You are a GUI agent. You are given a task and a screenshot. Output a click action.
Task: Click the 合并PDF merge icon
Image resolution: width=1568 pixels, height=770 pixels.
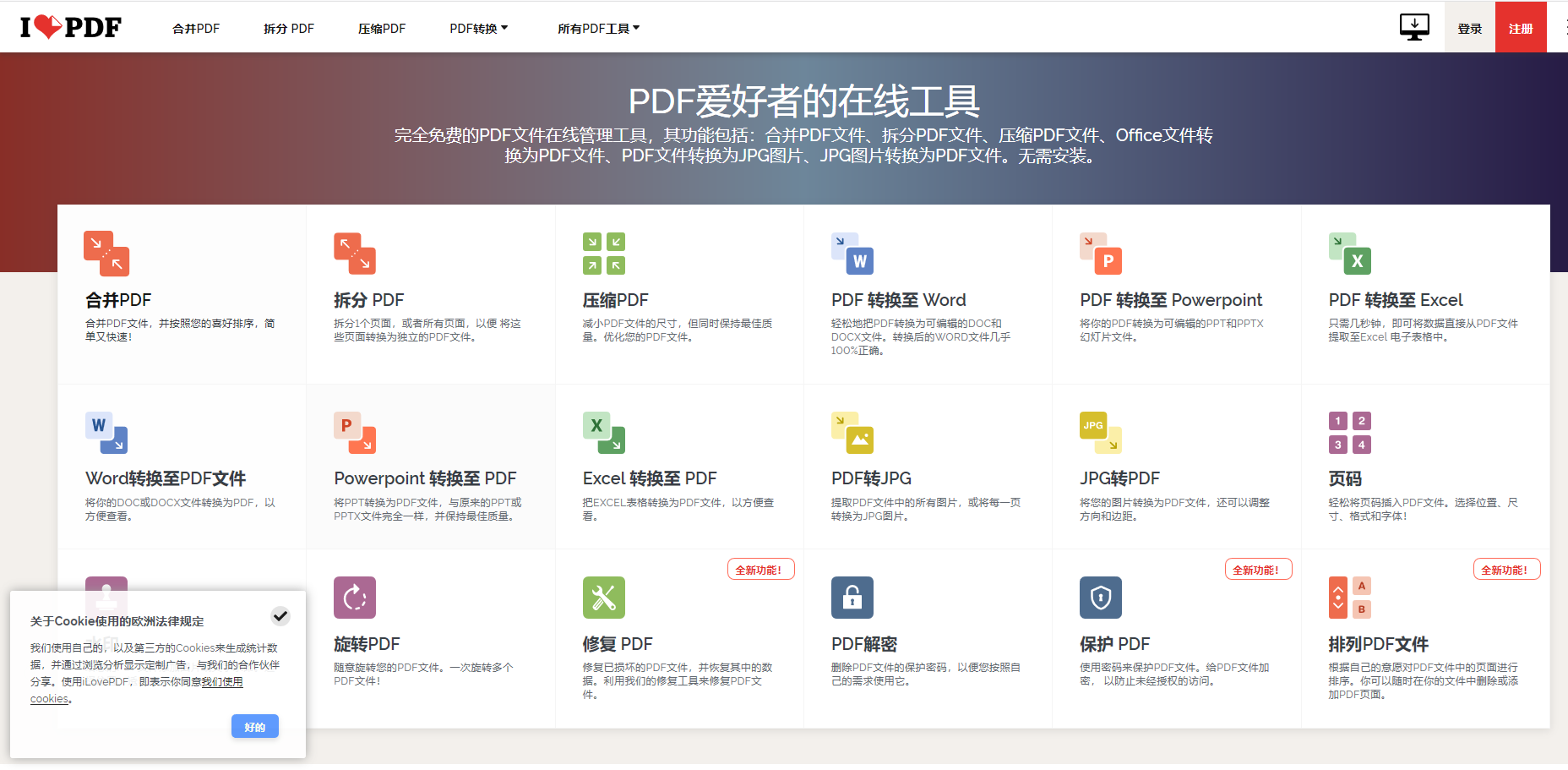click(x=106, y=254)
